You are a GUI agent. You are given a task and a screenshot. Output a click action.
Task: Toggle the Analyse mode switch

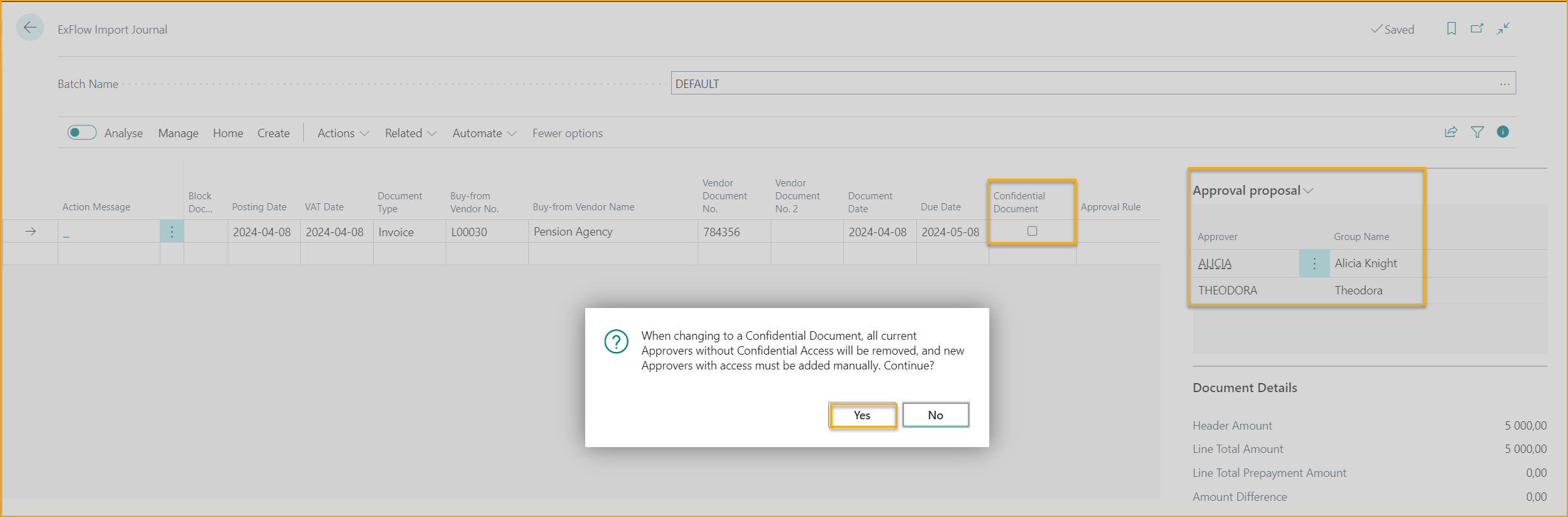pos(82,133)
